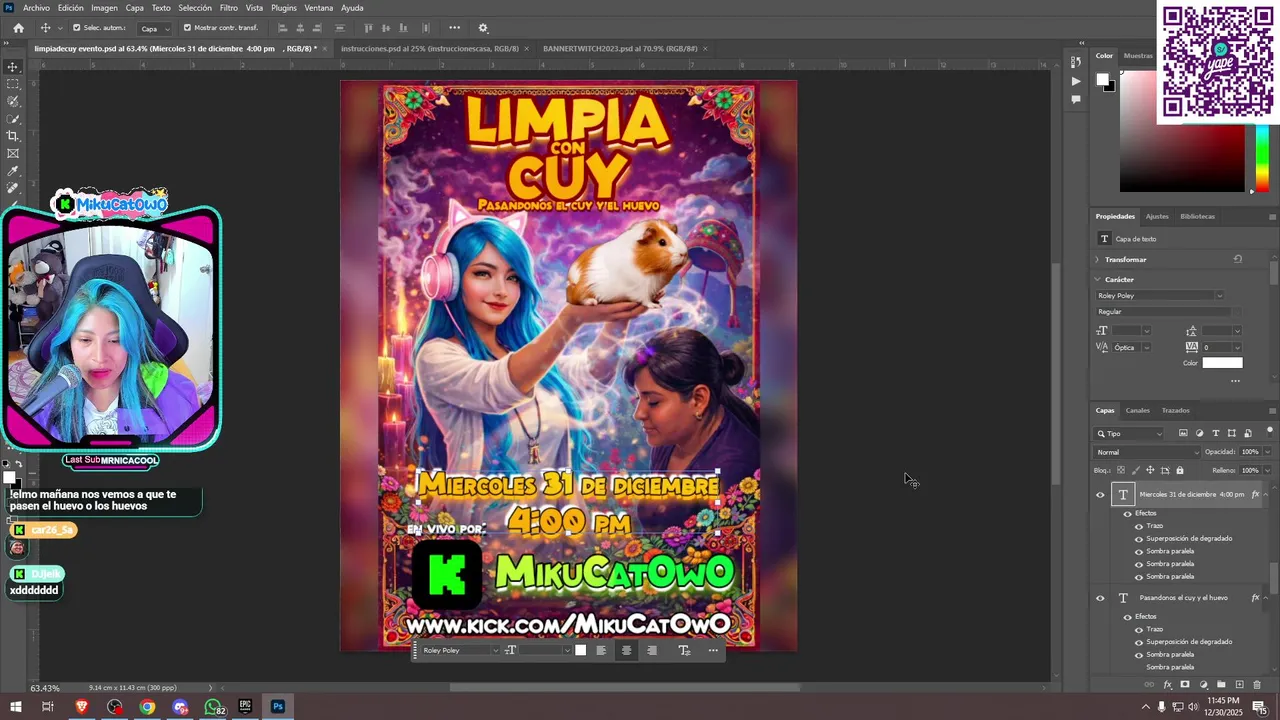The image size is (1280, 720).
Task: Click lock all padlock icon
Action: click(x=1180, y=470)
